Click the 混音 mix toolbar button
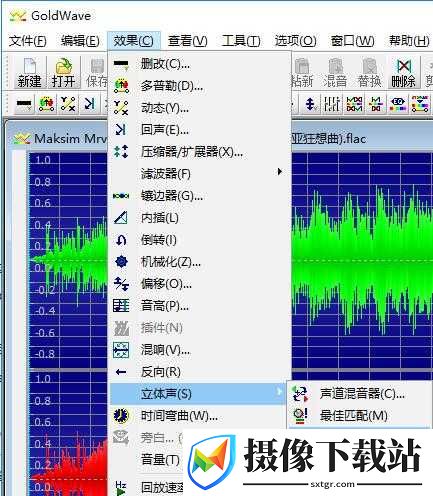Viewport: 433px width, 496px height. click(335, 73)
